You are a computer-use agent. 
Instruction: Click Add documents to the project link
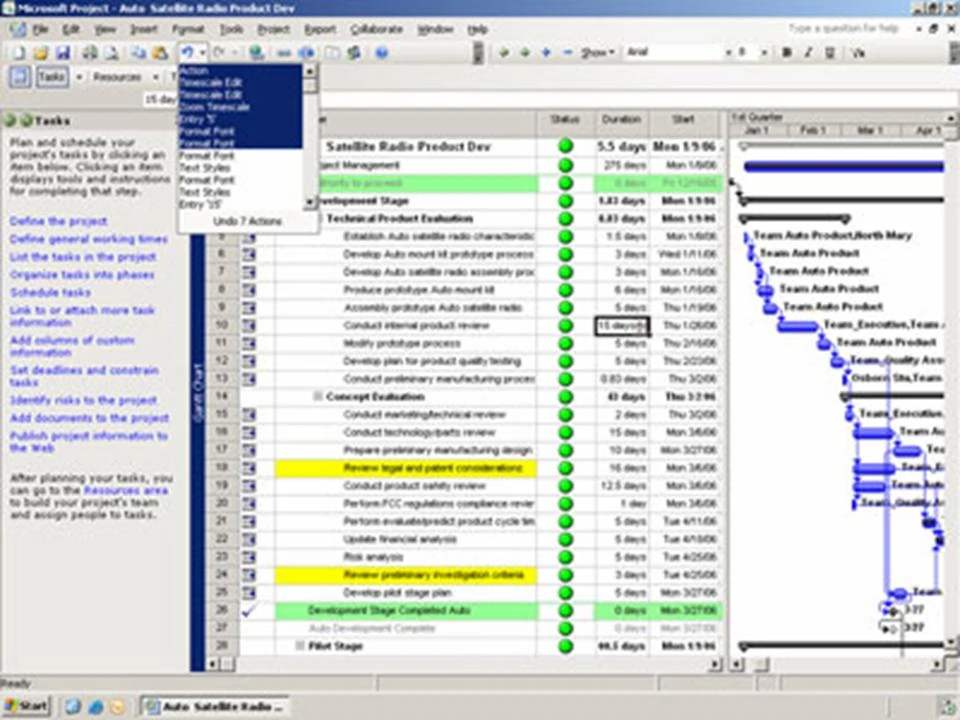coord(89,418)
